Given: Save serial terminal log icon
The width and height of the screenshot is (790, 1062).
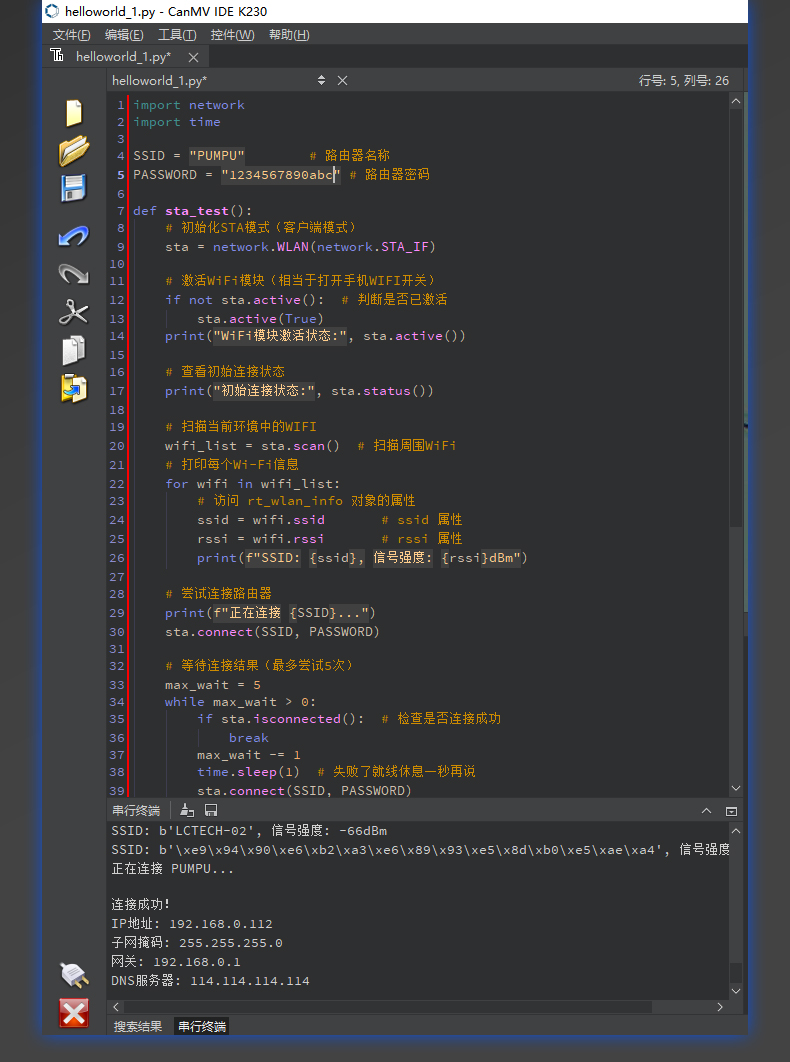Looking at the screenshot, I should [x=211, y=810].
